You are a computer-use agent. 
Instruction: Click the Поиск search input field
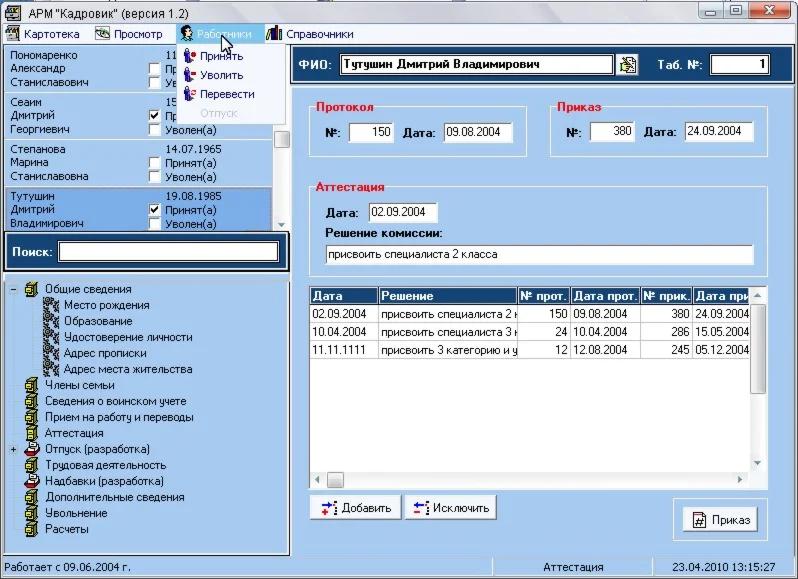167,251
